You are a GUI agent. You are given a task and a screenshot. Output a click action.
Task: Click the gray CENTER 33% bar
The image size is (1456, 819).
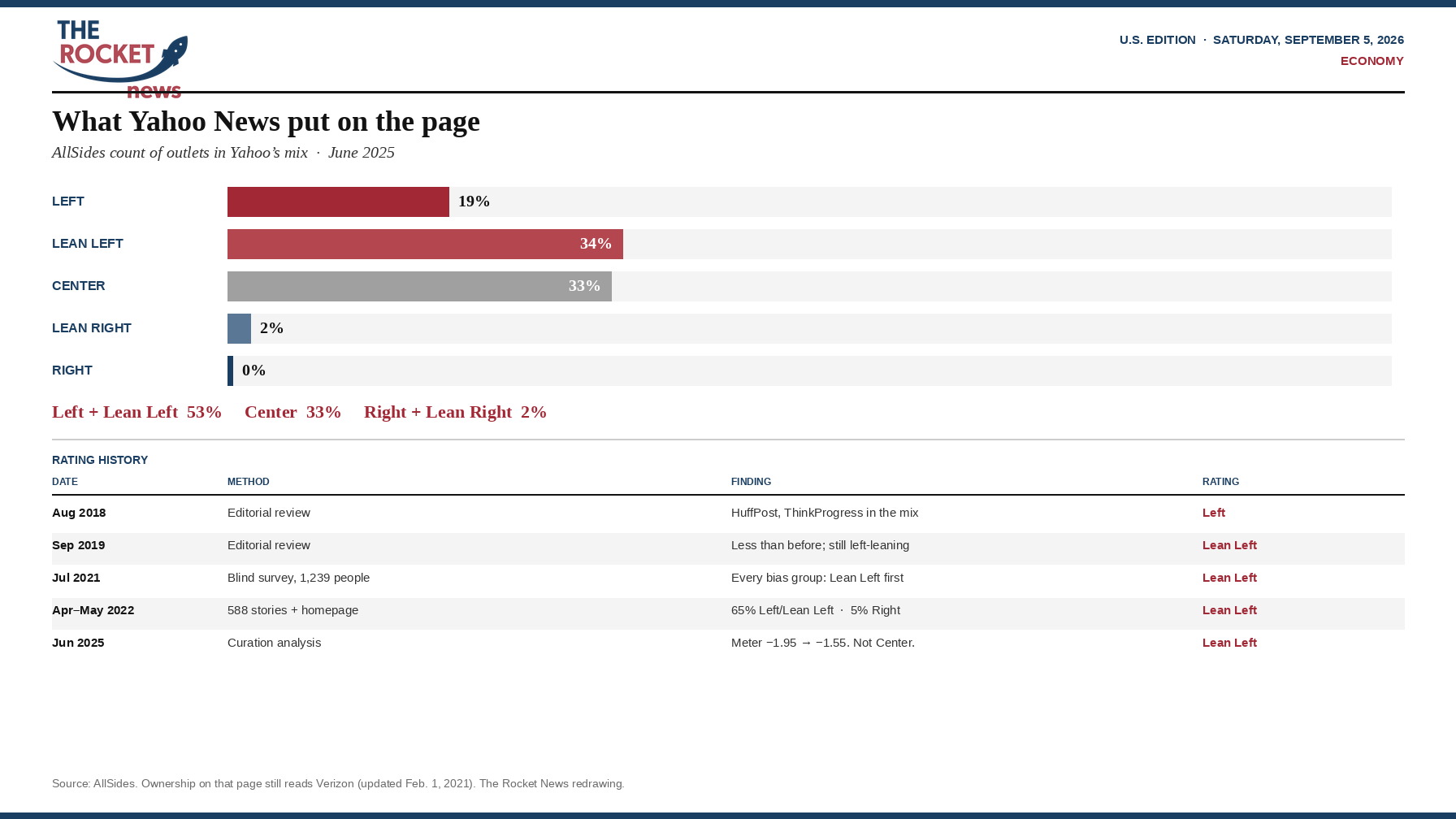click(x=419, y=286)
